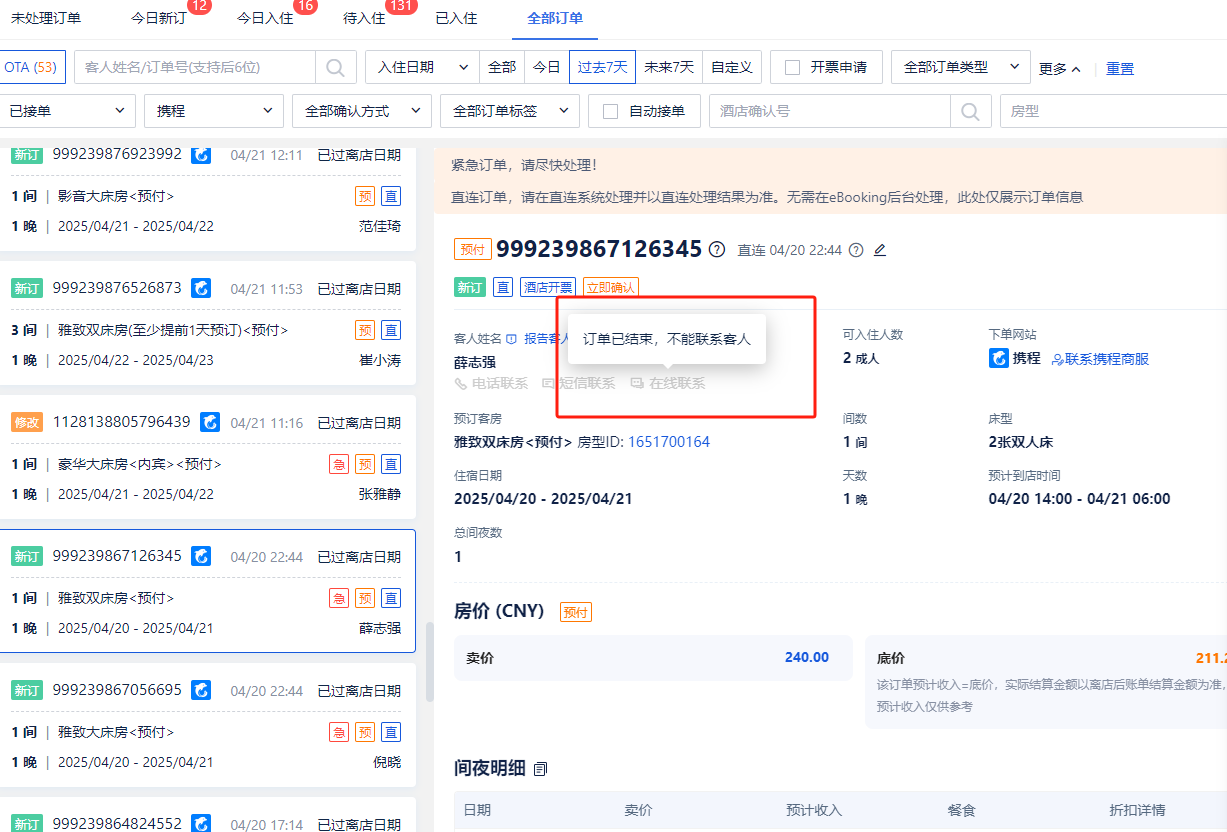The height and width of the screenshot is (832, 1227).
Task: Click the 联系携程商服 link
Action: [x=1100, y=359]
